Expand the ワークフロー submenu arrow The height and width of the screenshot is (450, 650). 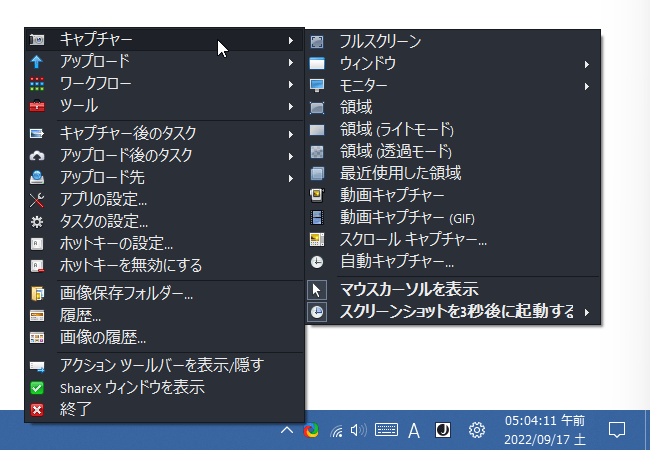click(291, 85)
